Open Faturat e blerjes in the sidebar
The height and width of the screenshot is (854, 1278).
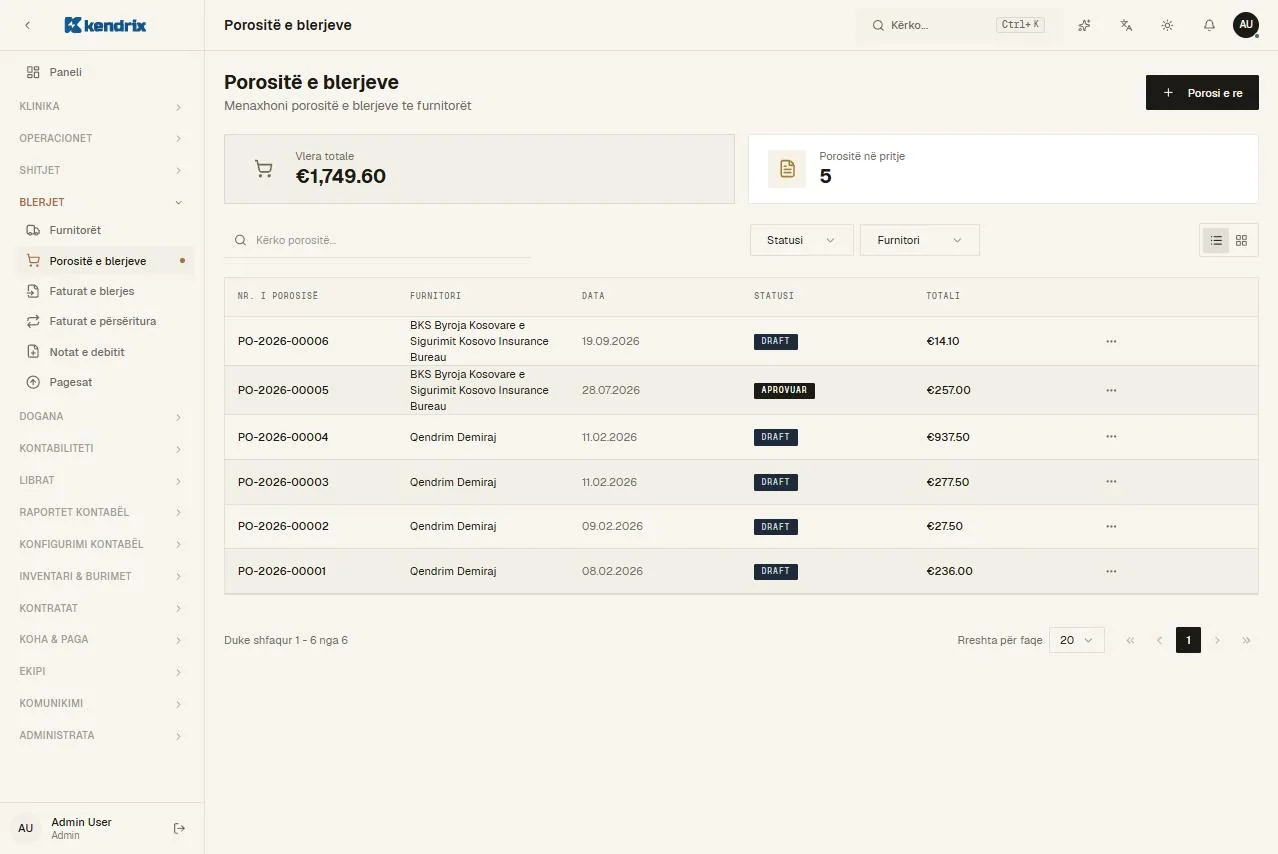106,291
